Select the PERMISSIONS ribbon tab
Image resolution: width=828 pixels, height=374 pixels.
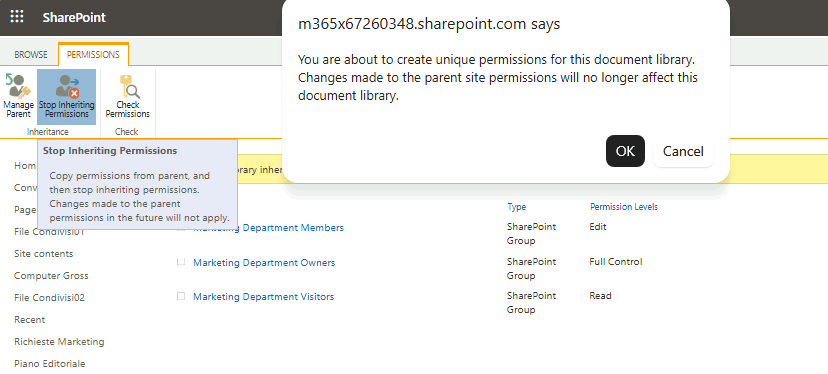tap(93, 55)
